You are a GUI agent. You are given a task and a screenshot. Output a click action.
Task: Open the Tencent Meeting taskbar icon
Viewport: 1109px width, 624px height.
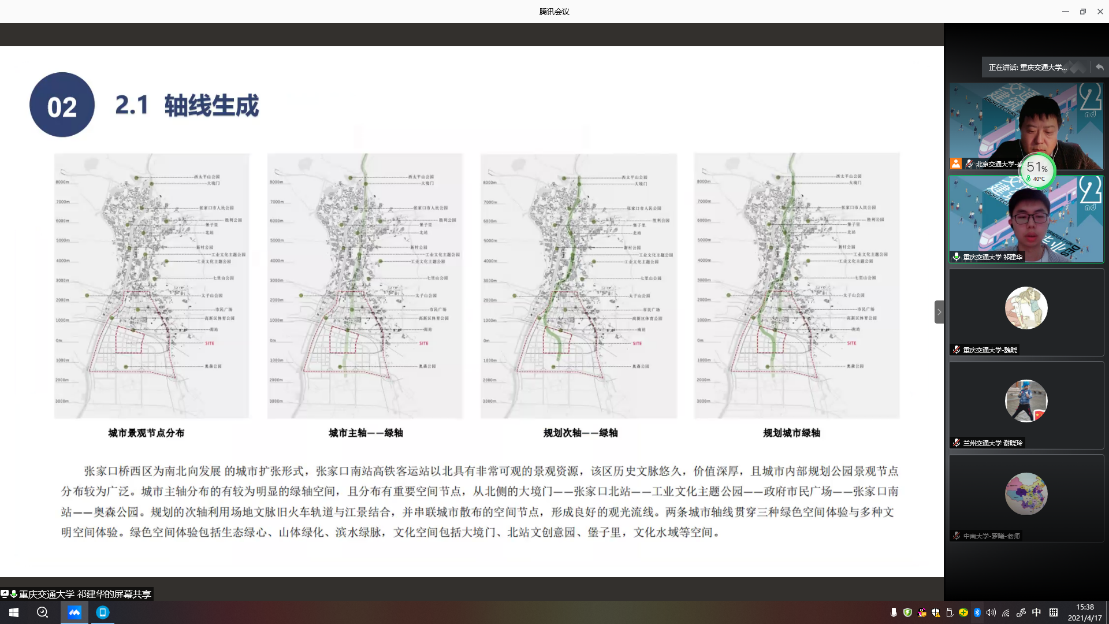(x=74, y=612)
